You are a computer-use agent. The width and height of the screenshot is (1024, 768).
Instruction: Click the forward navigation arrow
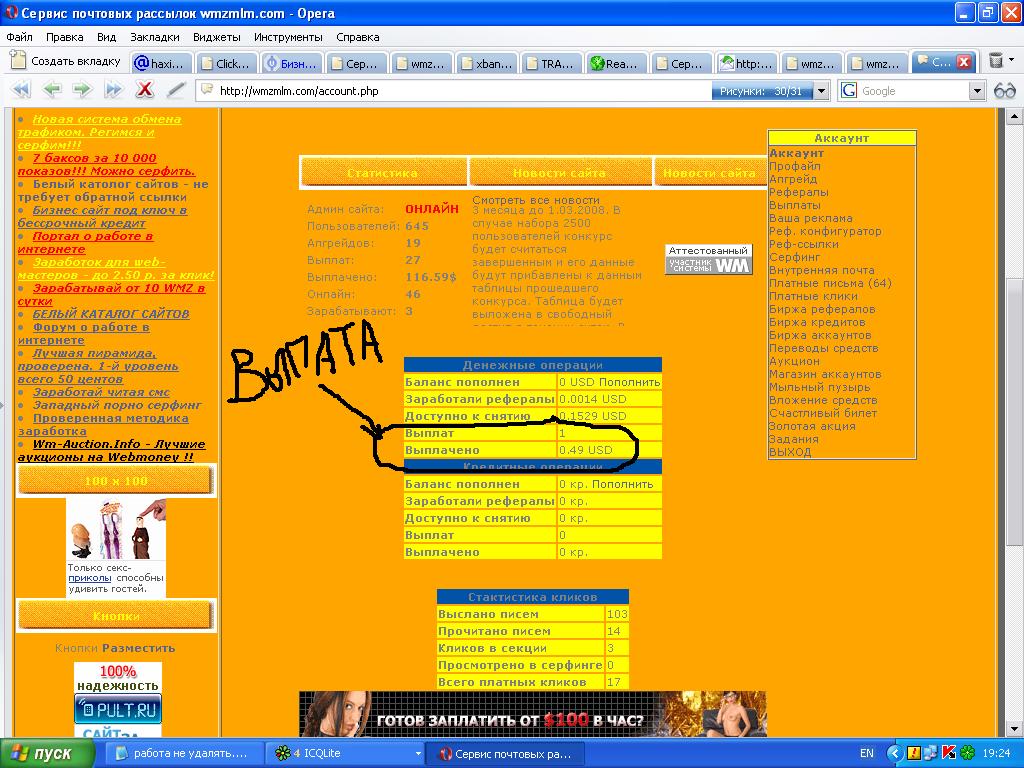click(82, 90)
